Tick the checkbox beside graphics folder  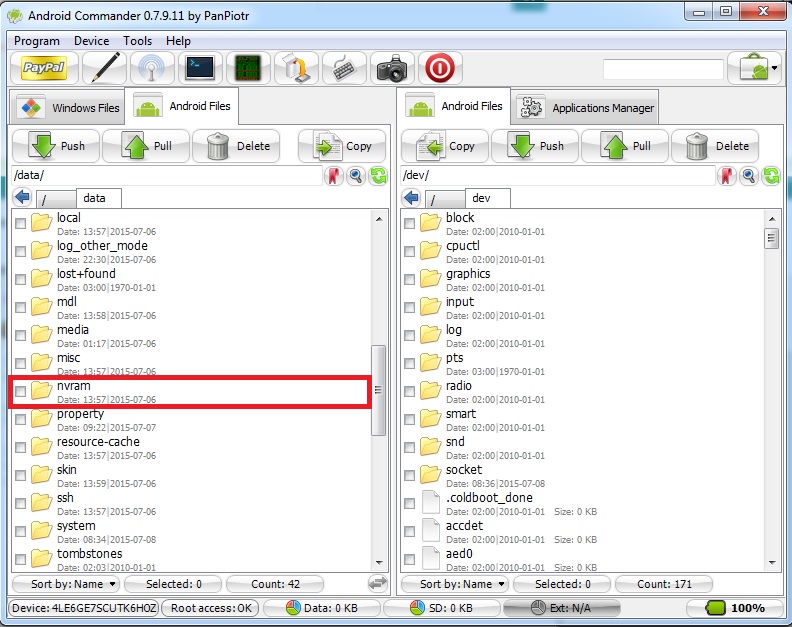click(409, 280)
